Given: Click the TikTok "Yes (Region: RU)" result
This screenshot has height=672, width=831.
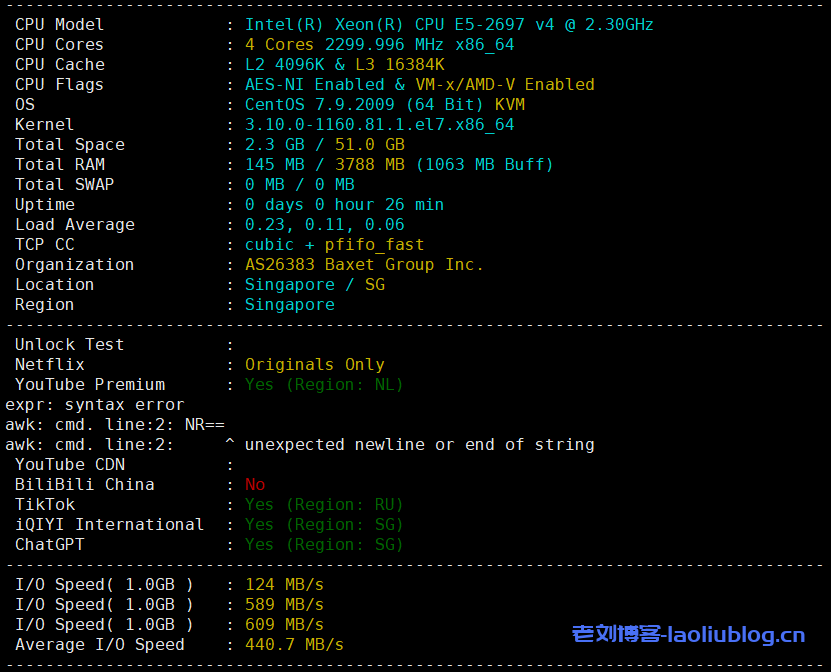Looking at the screenshot, I should (324, 504).
